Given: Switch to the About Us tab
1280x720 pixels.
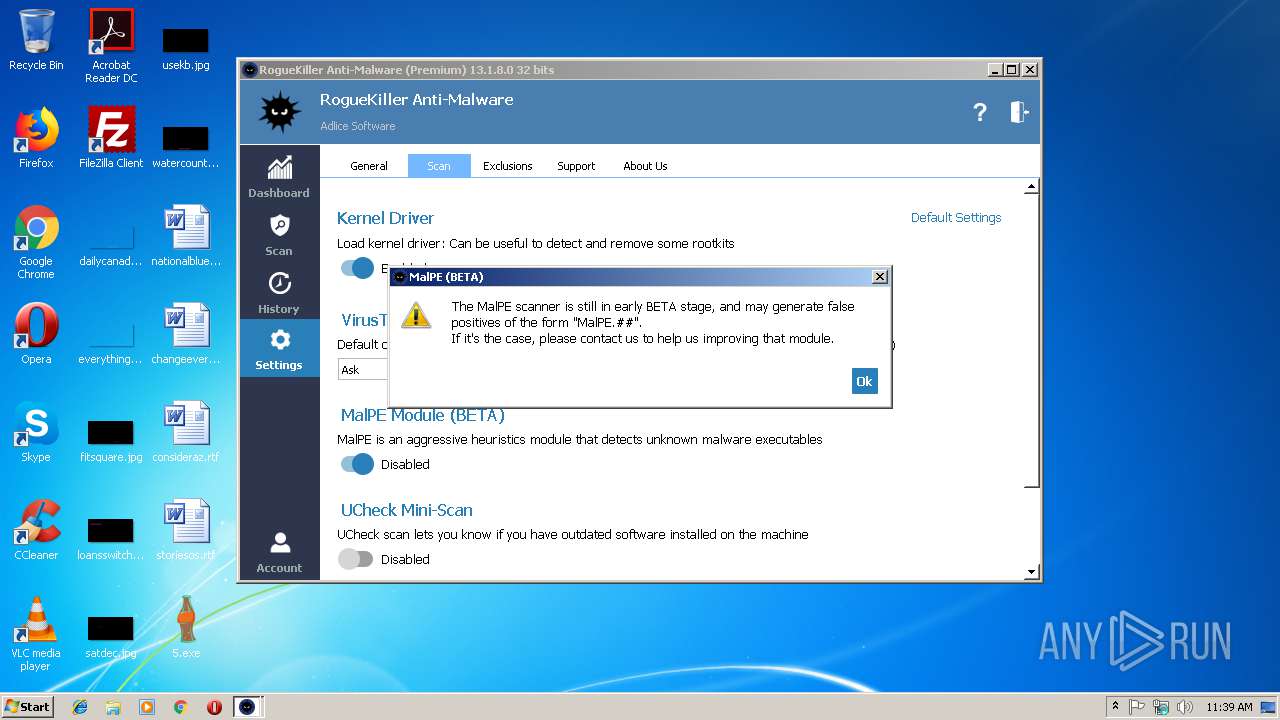Looking at the screenshot, I should 645,166.
